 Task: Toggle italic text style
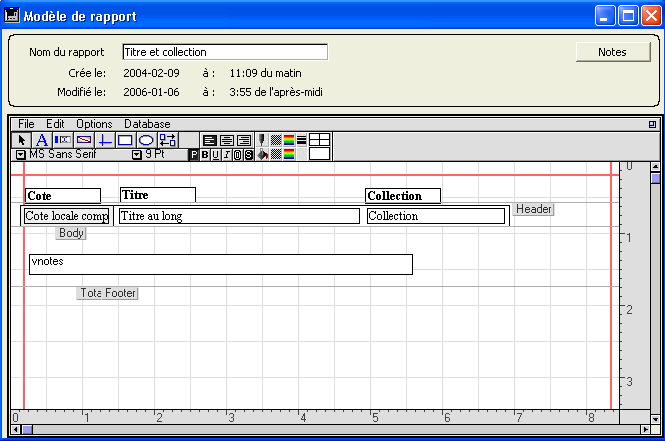(227, 155)
